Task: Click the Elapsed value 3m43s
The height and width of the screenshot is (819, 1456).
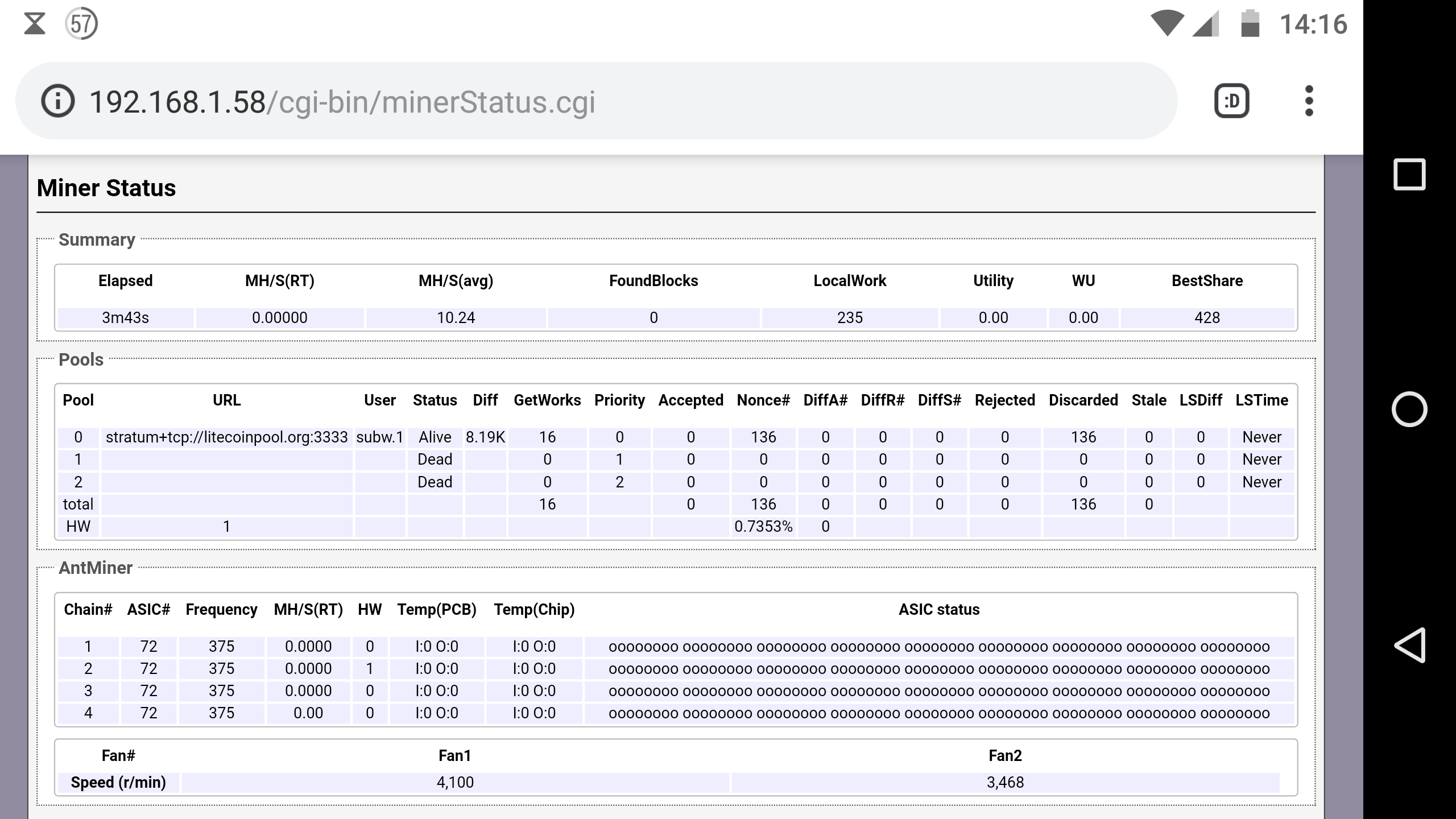Action: (125, 317)
